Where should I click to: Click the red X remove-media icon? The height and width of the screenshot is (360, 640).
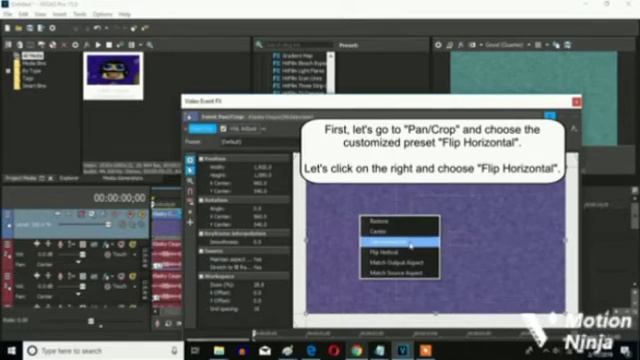tap(64, 45)
